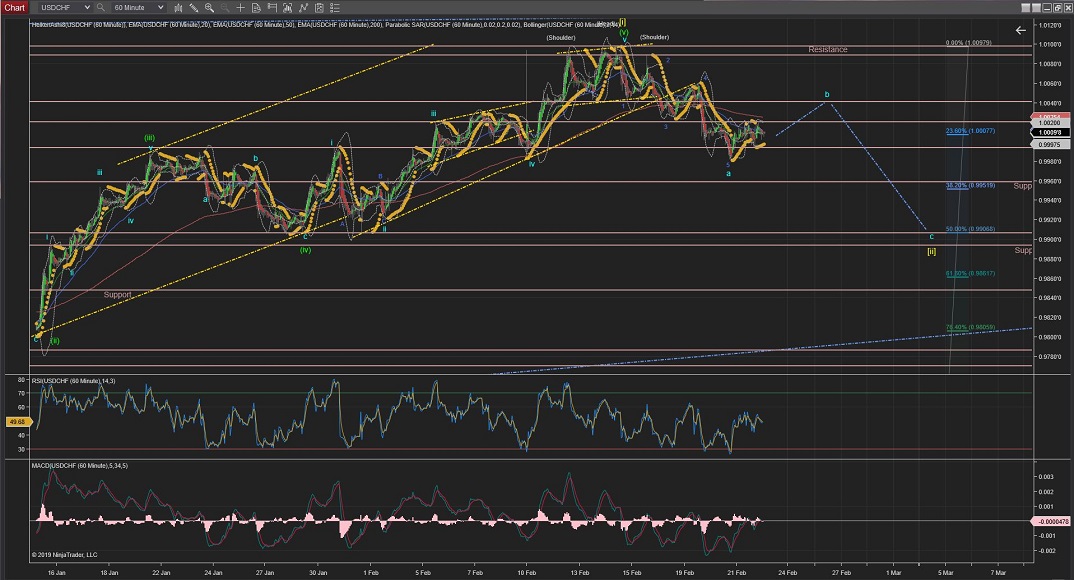The width and height of the screenshot is (1074, 580).
Task: Toggle the Chart Trader panel icon
Action: pos(271,7)
